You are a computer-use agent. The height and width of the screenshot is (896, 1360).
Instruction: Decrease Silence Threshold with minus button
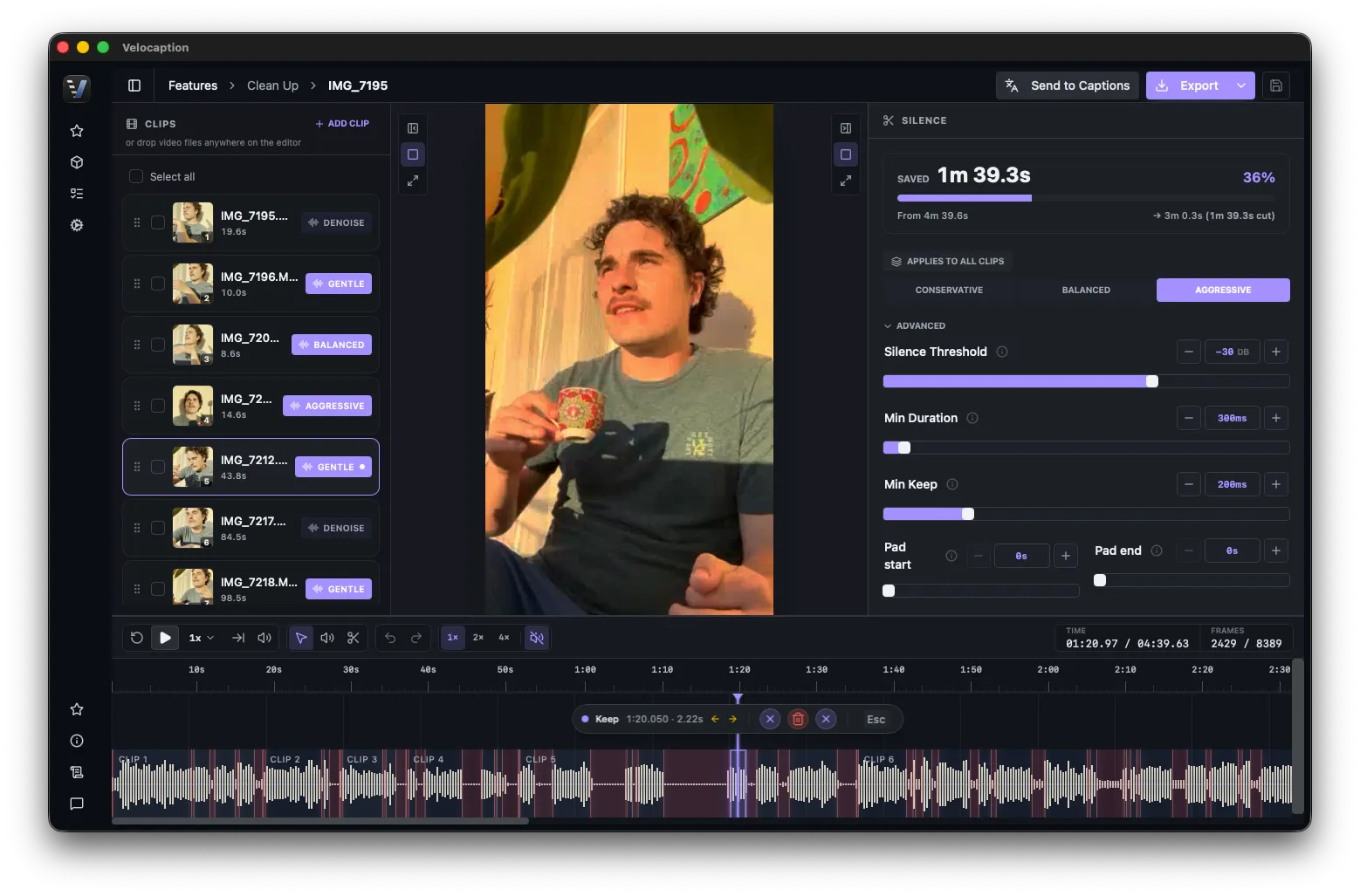[1189, 352]
